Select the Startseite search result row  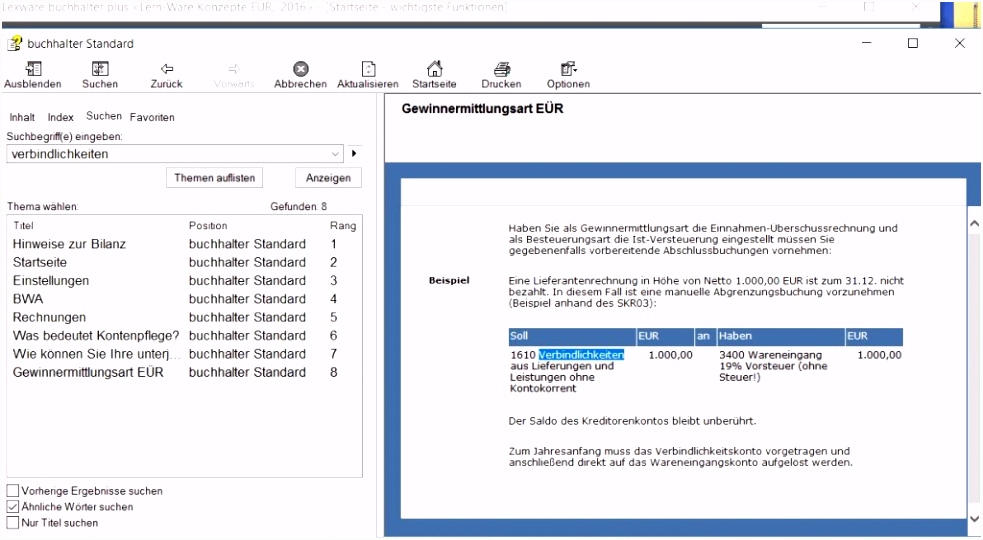[x=184, y=262]
